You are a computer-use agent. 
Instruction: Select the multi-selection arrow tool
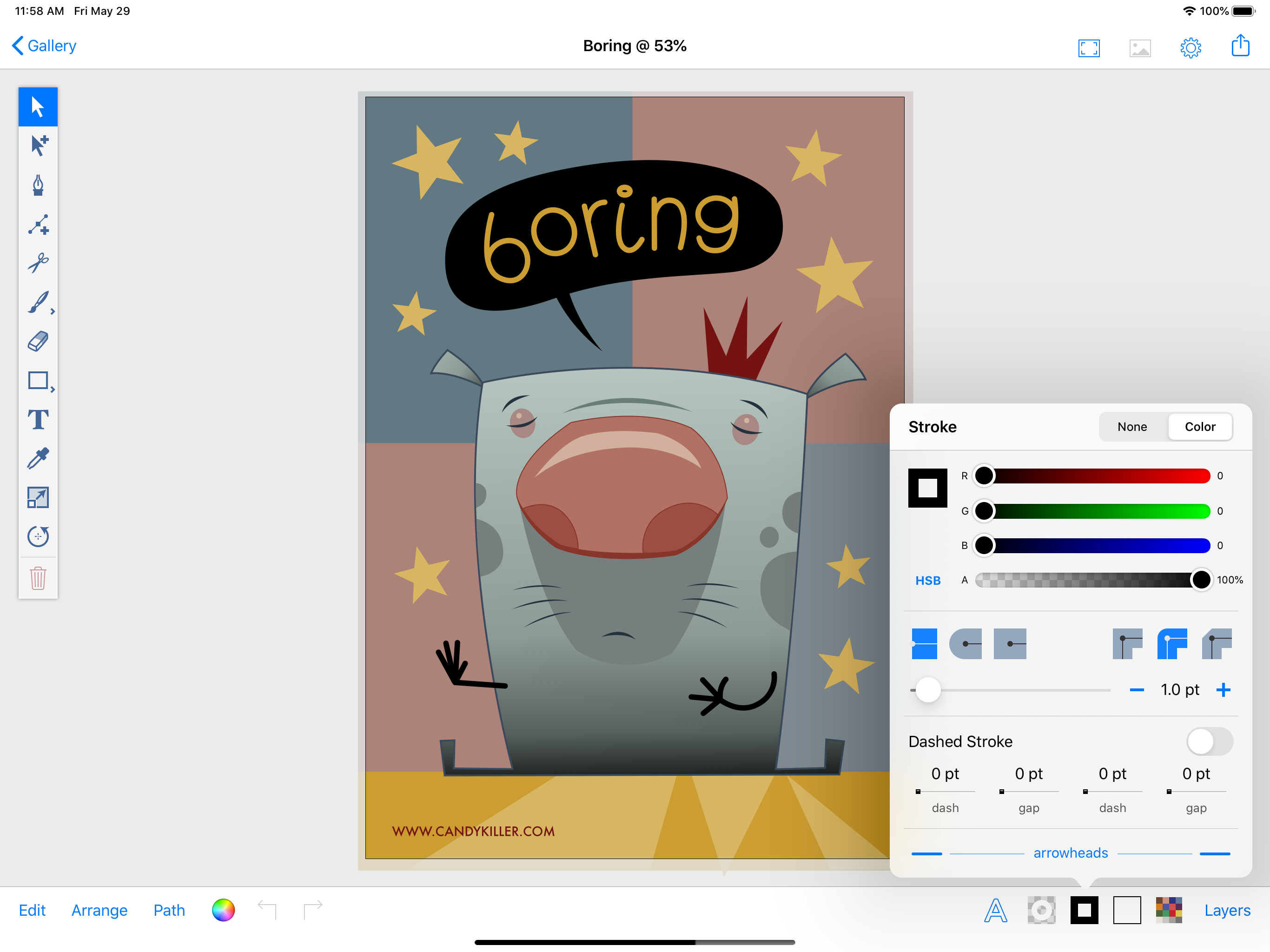[38, 146]
